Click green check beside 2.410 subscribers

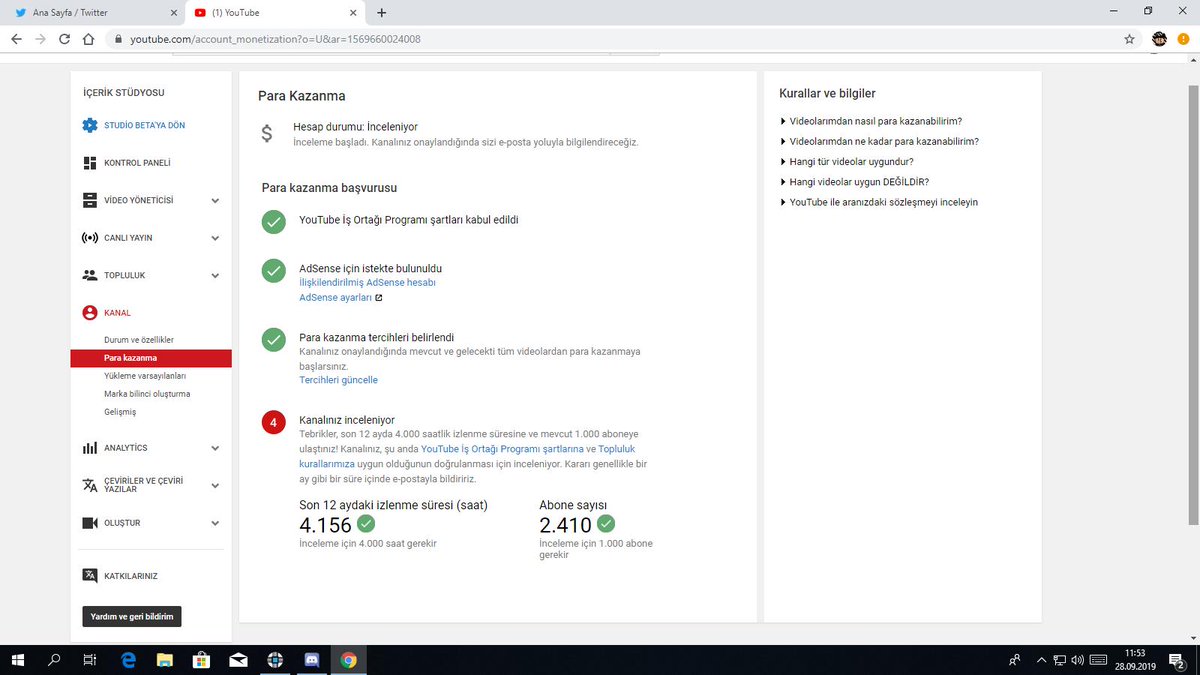(606, 523)
